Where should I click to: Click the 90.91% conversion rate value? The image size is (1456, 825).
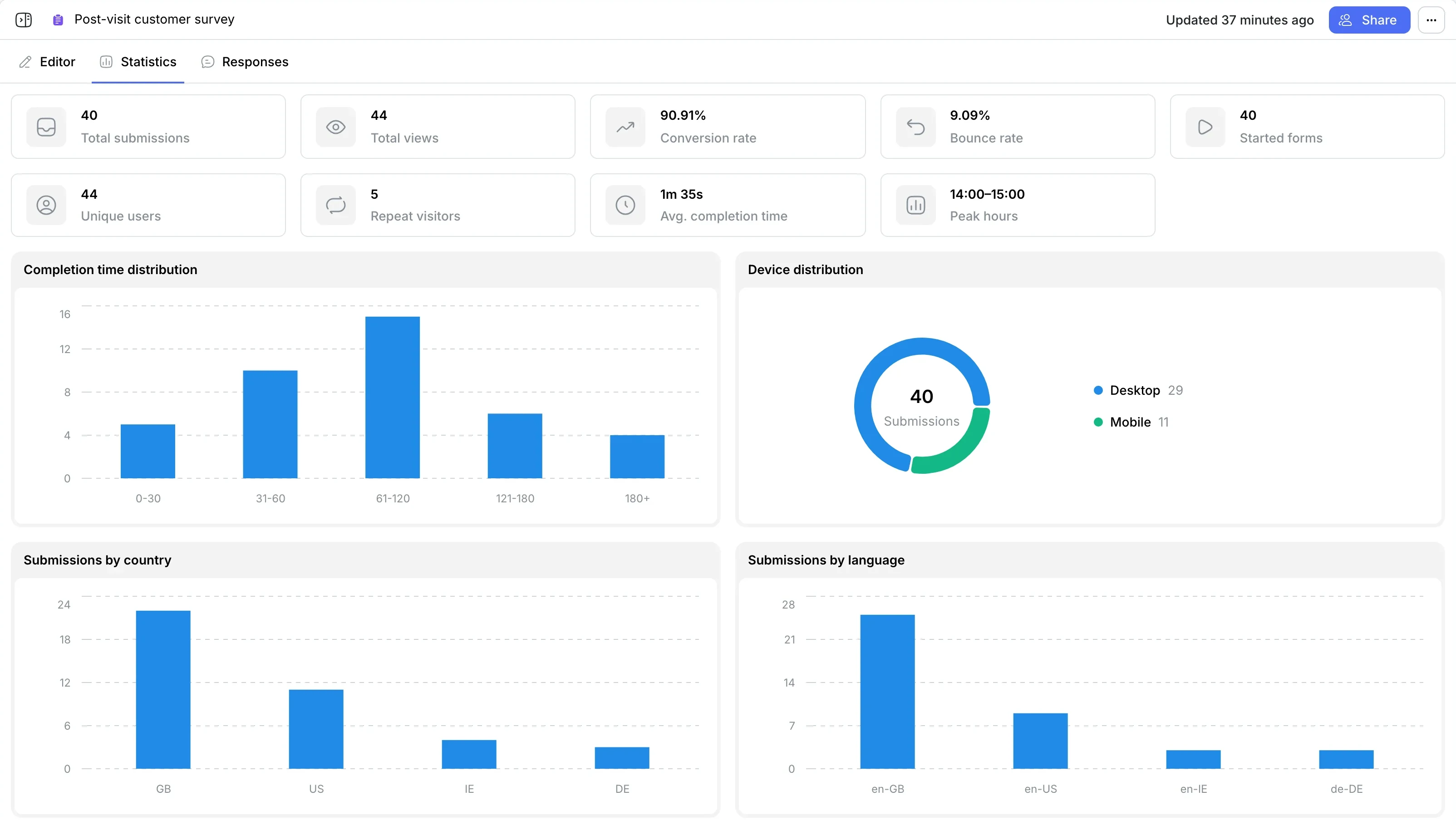(x=683, y=115)
